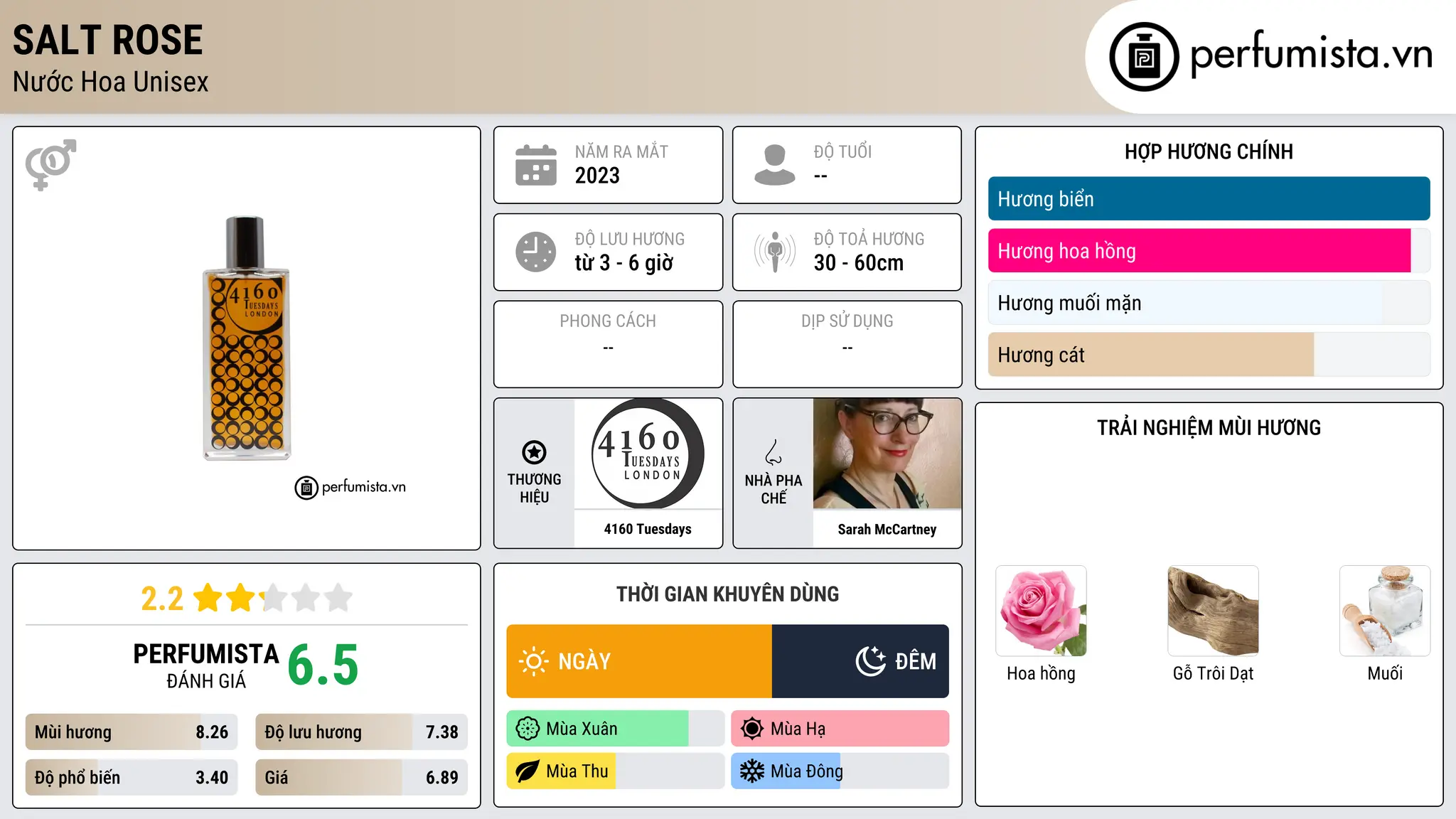The height and width of the screenshot is (819, 1456).
Task: Click the Sarah McCartney perfumer name
Action: (887, 530)
